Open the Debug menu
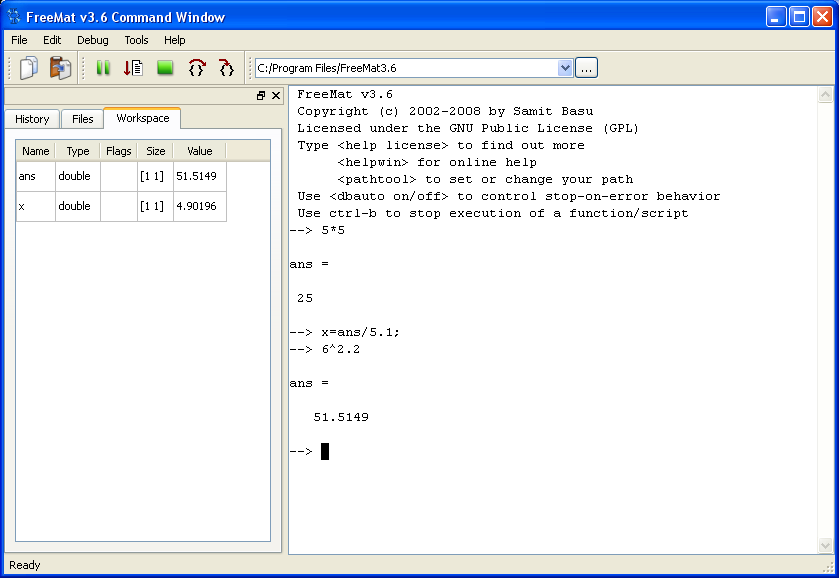Screen dimensions: 839x578 93,40
